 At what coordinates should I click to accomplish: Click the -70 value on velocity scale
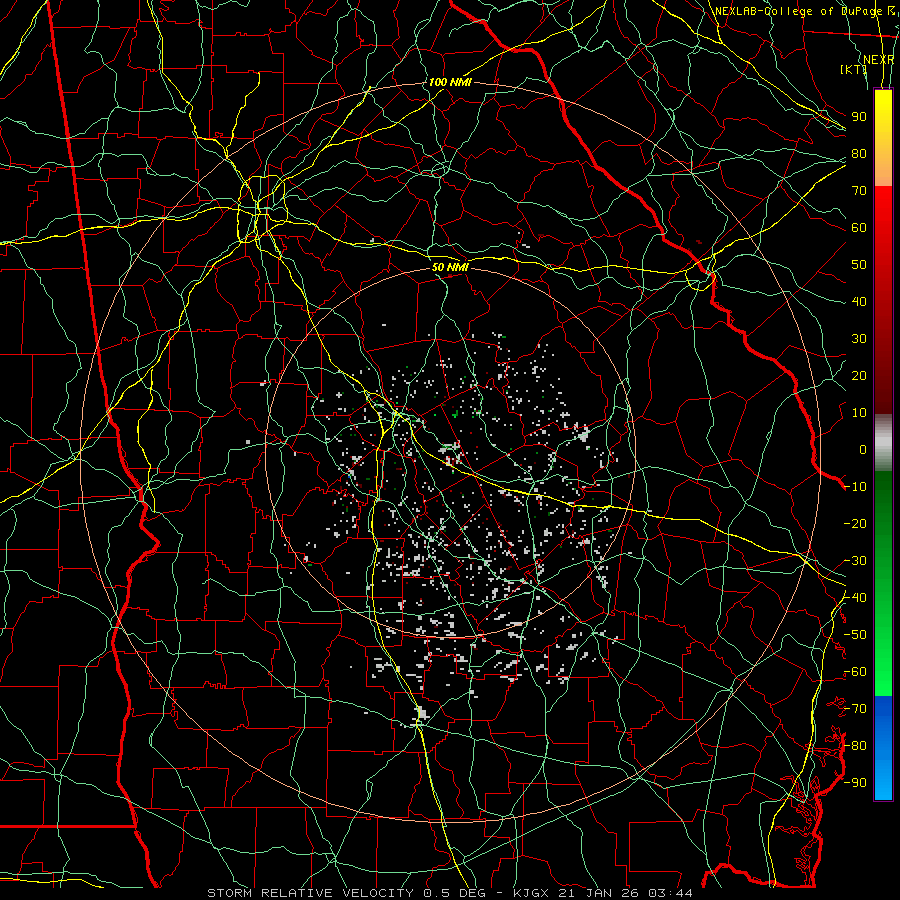click(855, 709)
